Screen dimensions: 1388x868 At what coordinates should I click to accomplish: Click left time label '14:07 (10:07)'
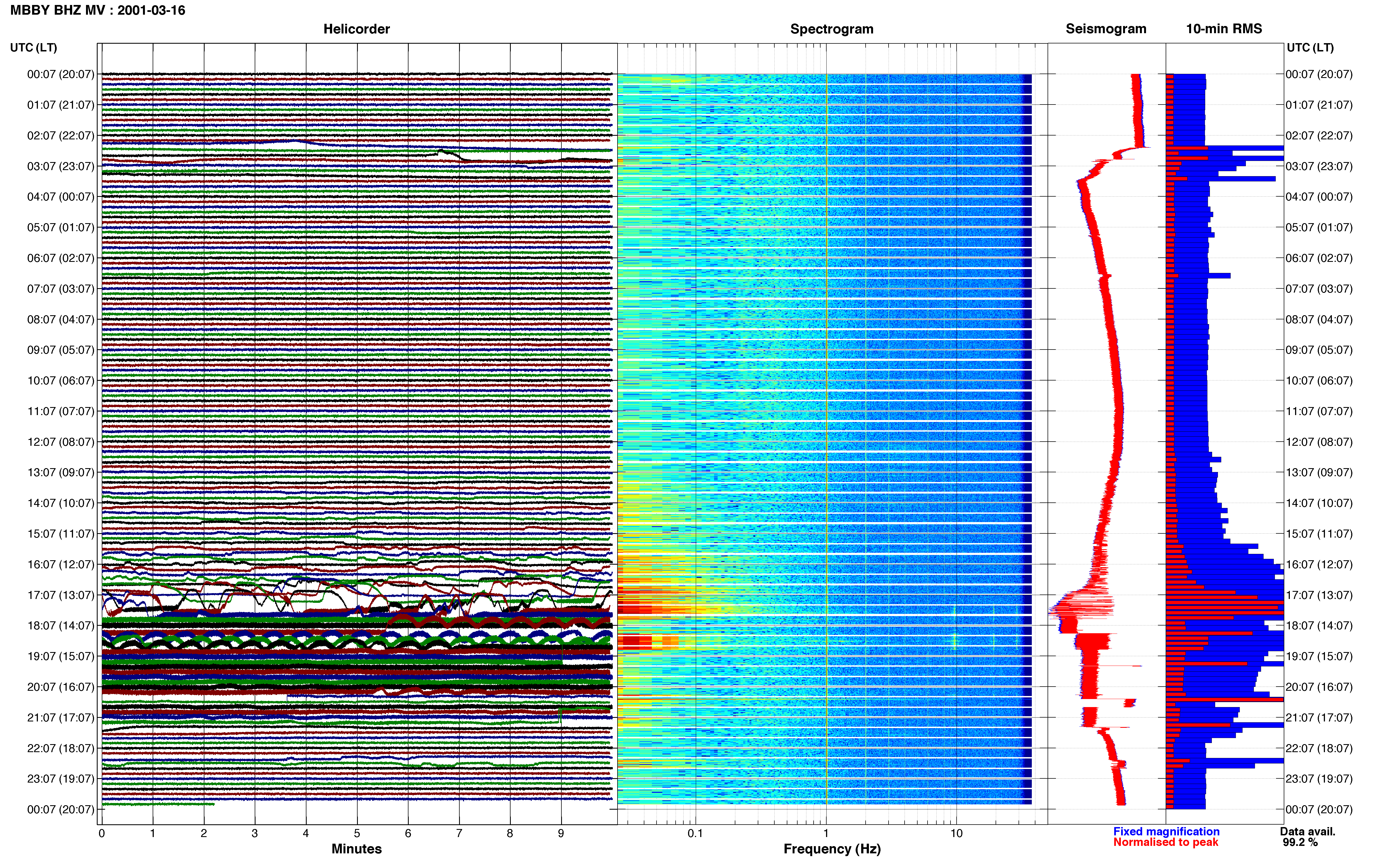[x=61, y=503]
